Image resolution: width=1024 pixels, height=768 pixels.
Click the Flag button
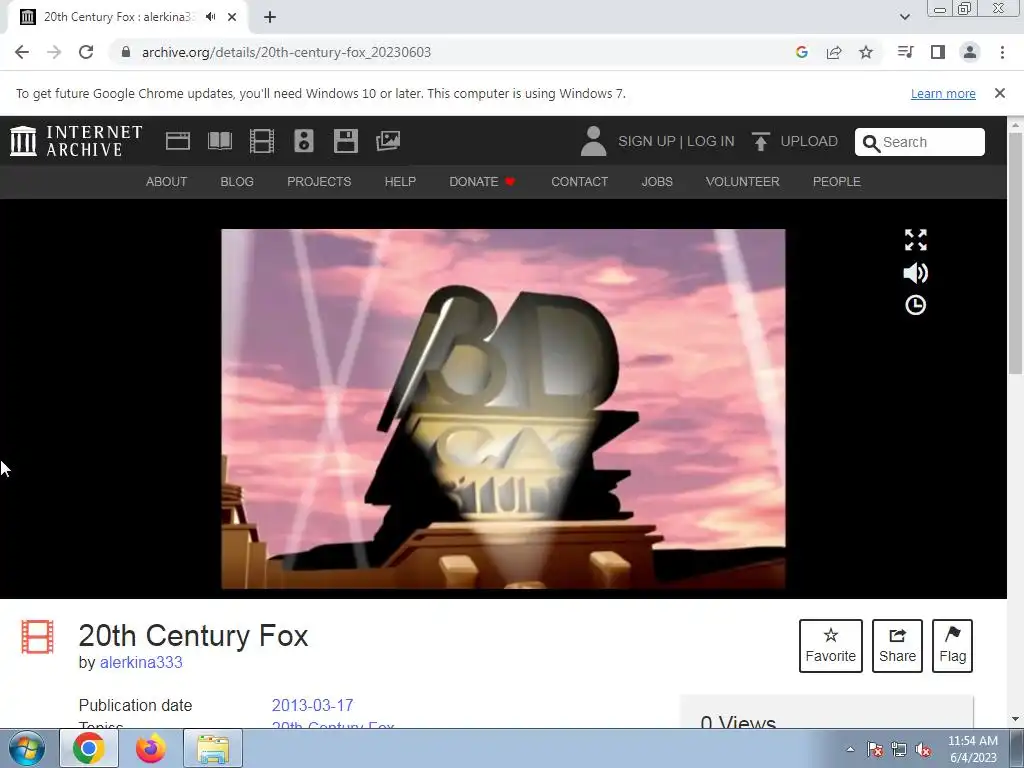coord(952,646)
